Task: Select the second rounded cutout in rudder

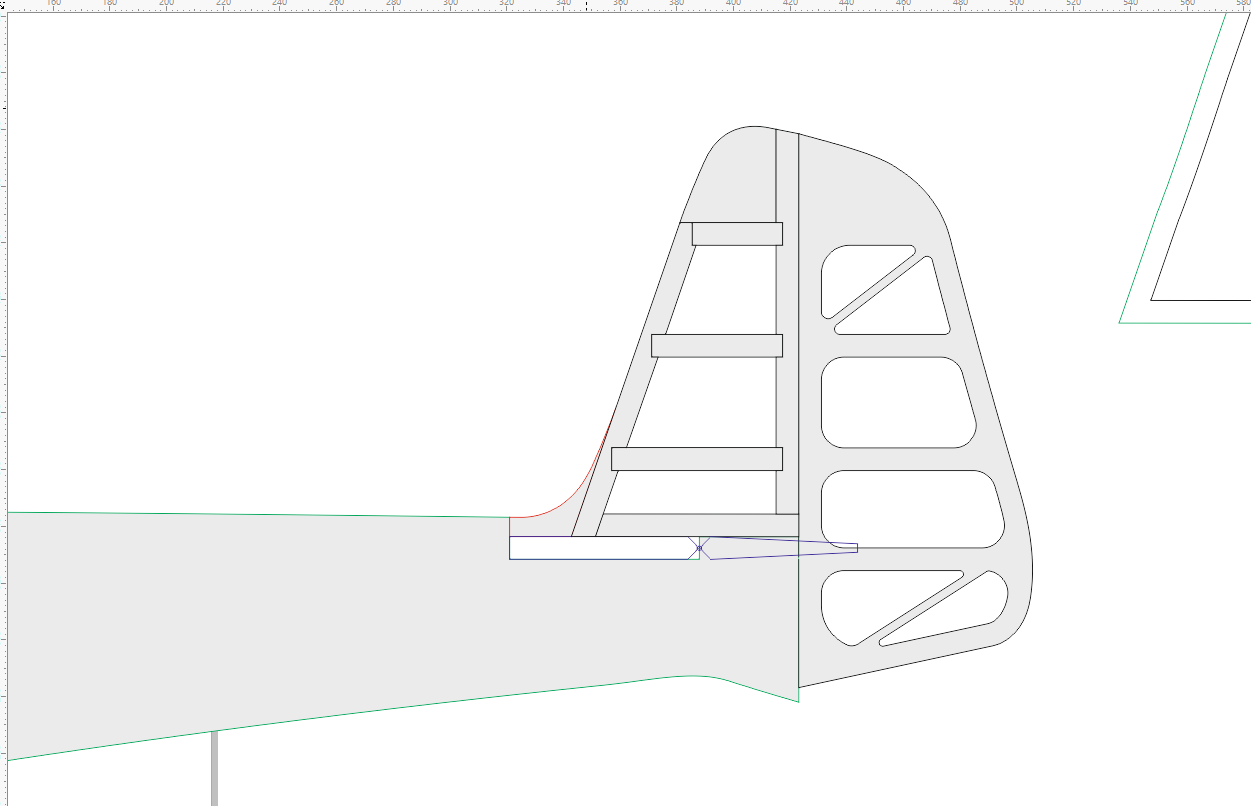Action: [x=895, y=402]
